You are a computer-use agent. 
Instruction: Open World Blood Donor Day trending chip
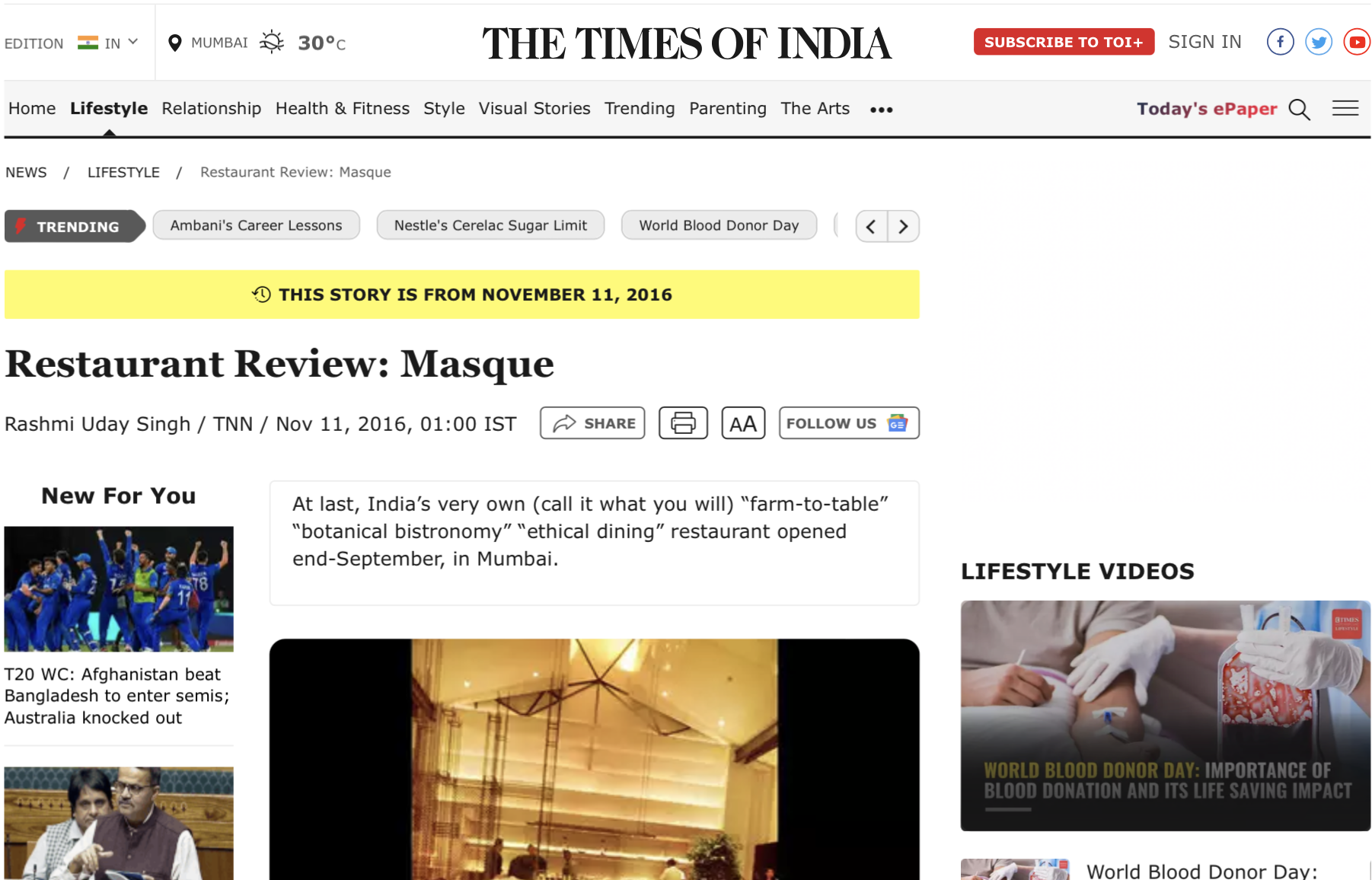point(719,226)
